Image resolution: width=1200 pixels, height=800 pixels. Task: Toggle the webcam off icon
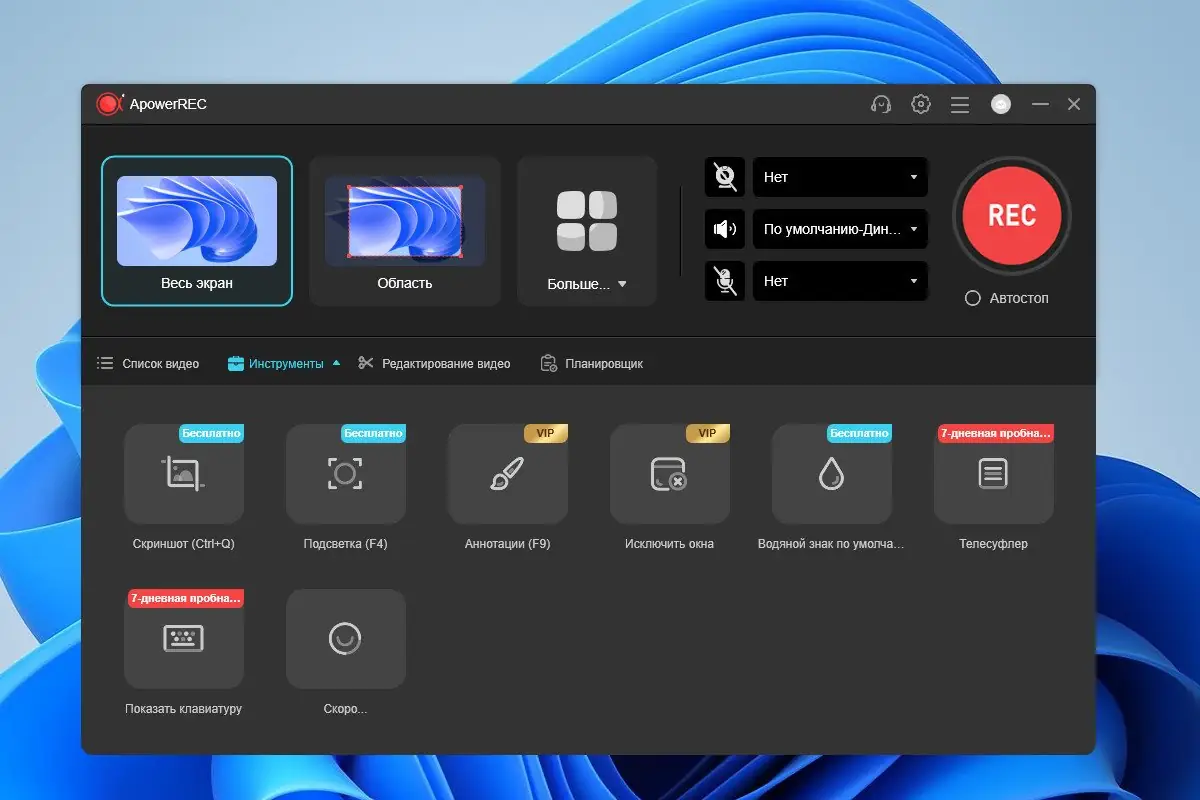coord(725,177)
